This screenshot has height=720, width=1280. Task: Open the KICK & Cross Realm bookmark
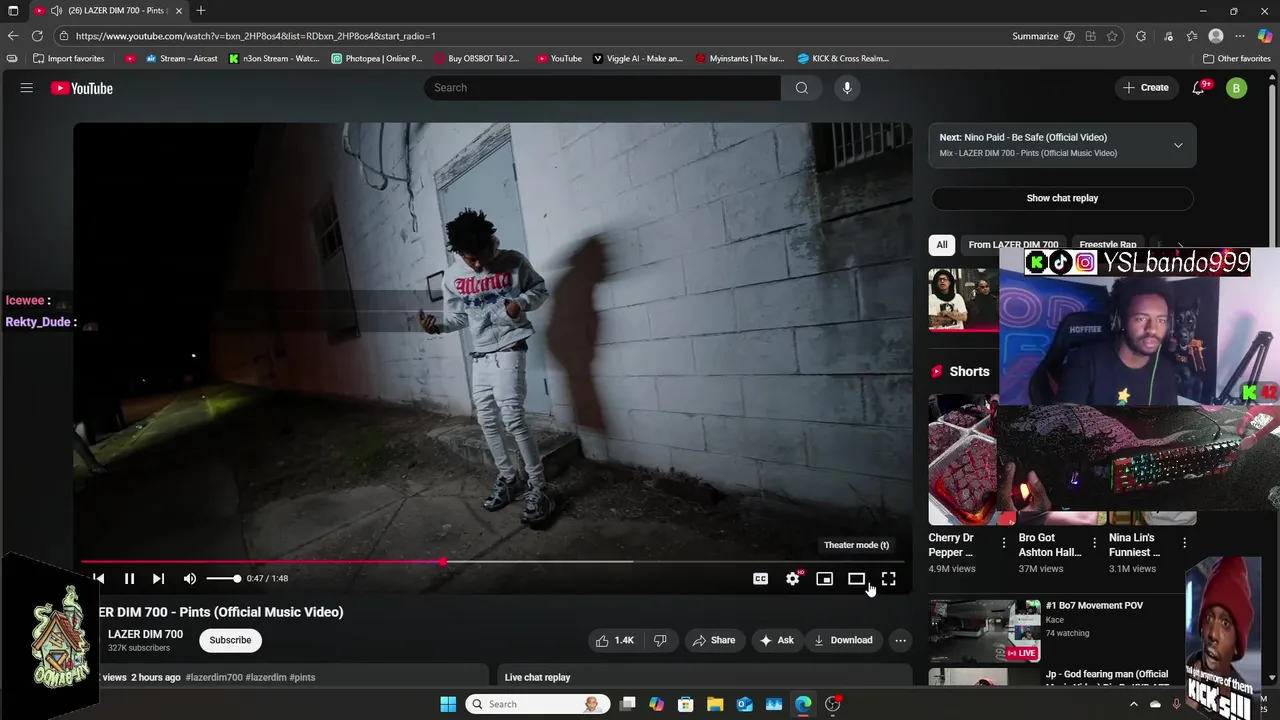pos(843,58)
